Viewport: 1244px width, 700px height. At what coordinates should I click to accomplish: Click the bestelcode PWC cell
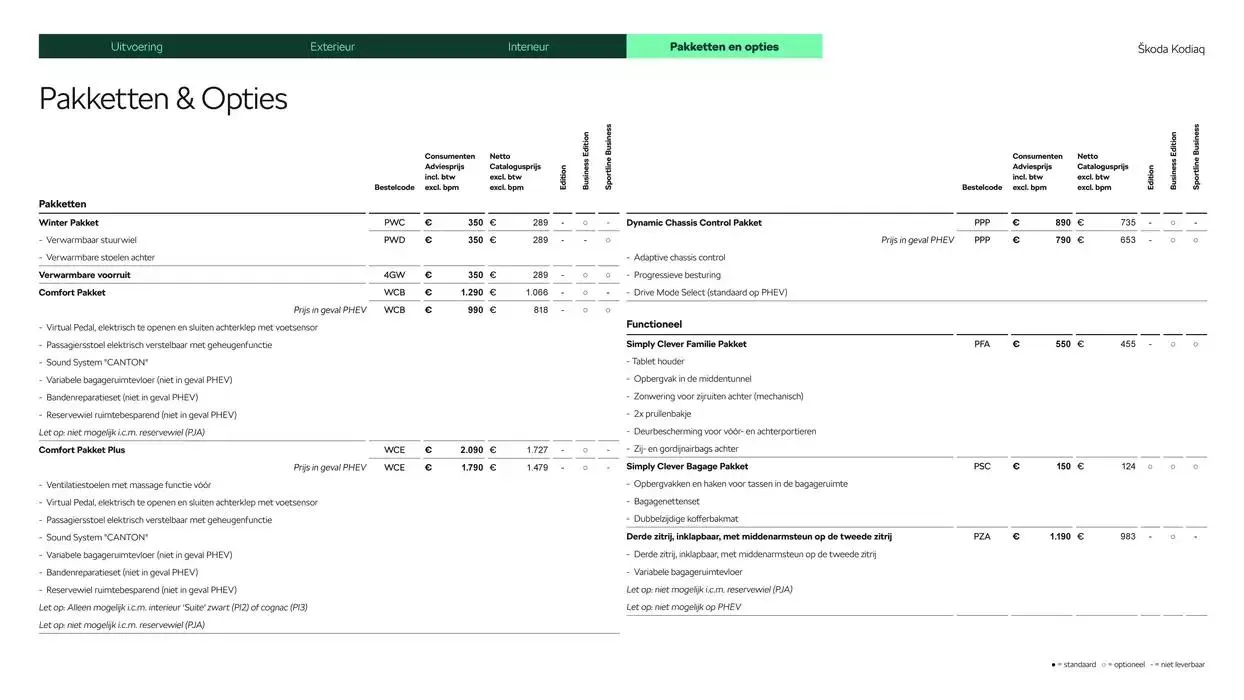393,222
